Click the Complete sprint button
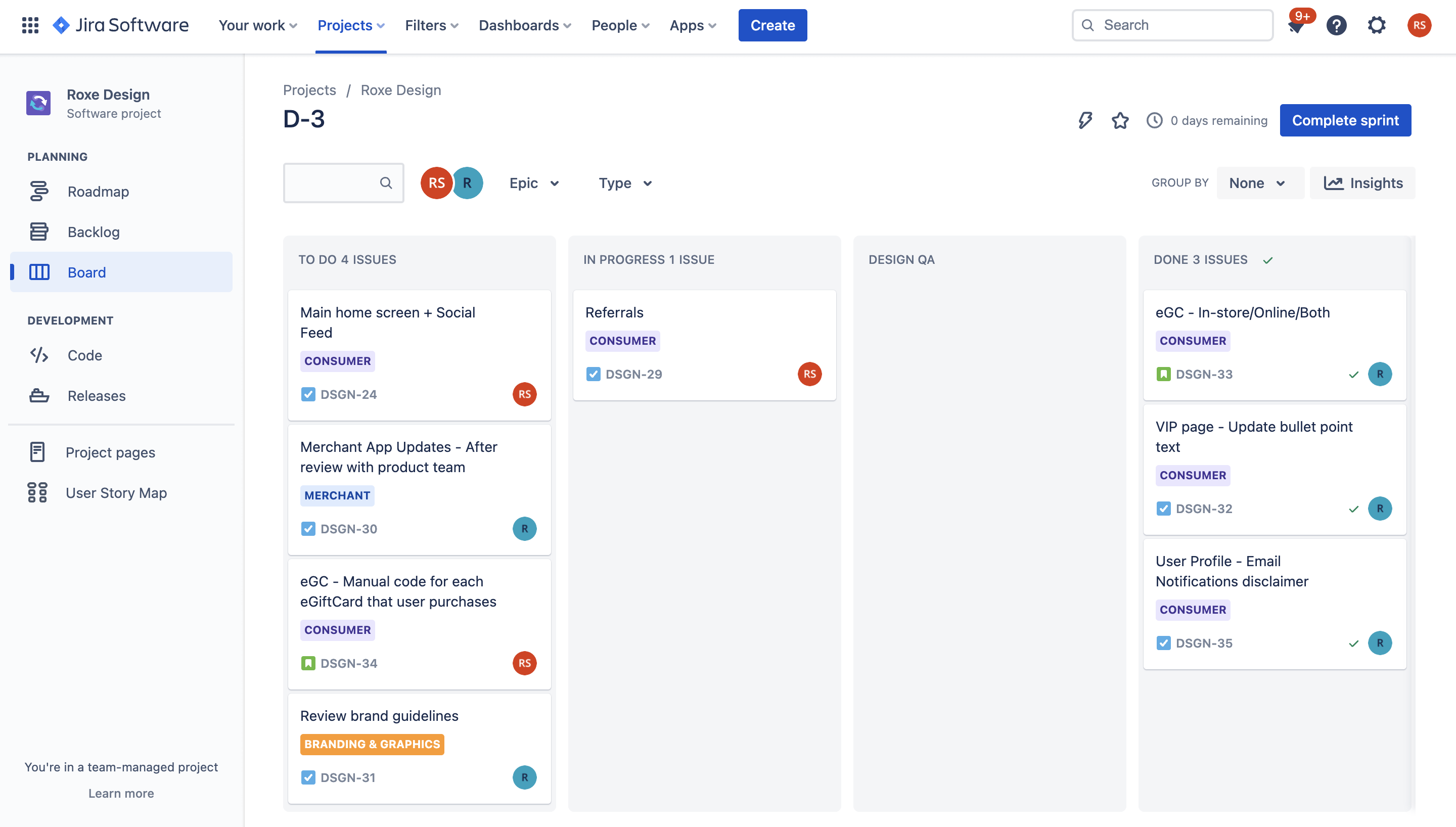 click(x=1345, y=120)
